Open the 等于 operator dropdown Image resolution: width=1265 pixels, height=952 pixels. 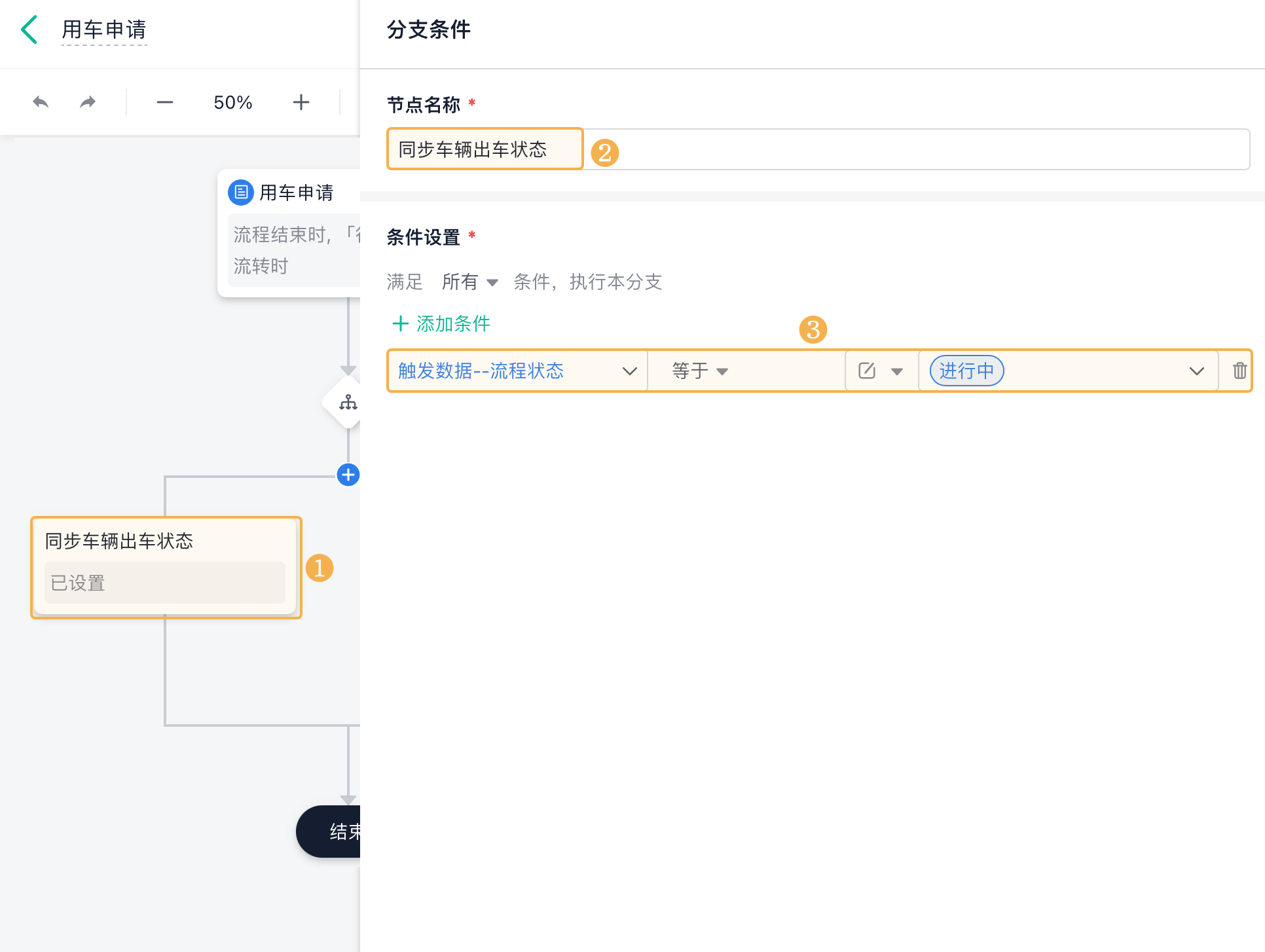point(700,371)
